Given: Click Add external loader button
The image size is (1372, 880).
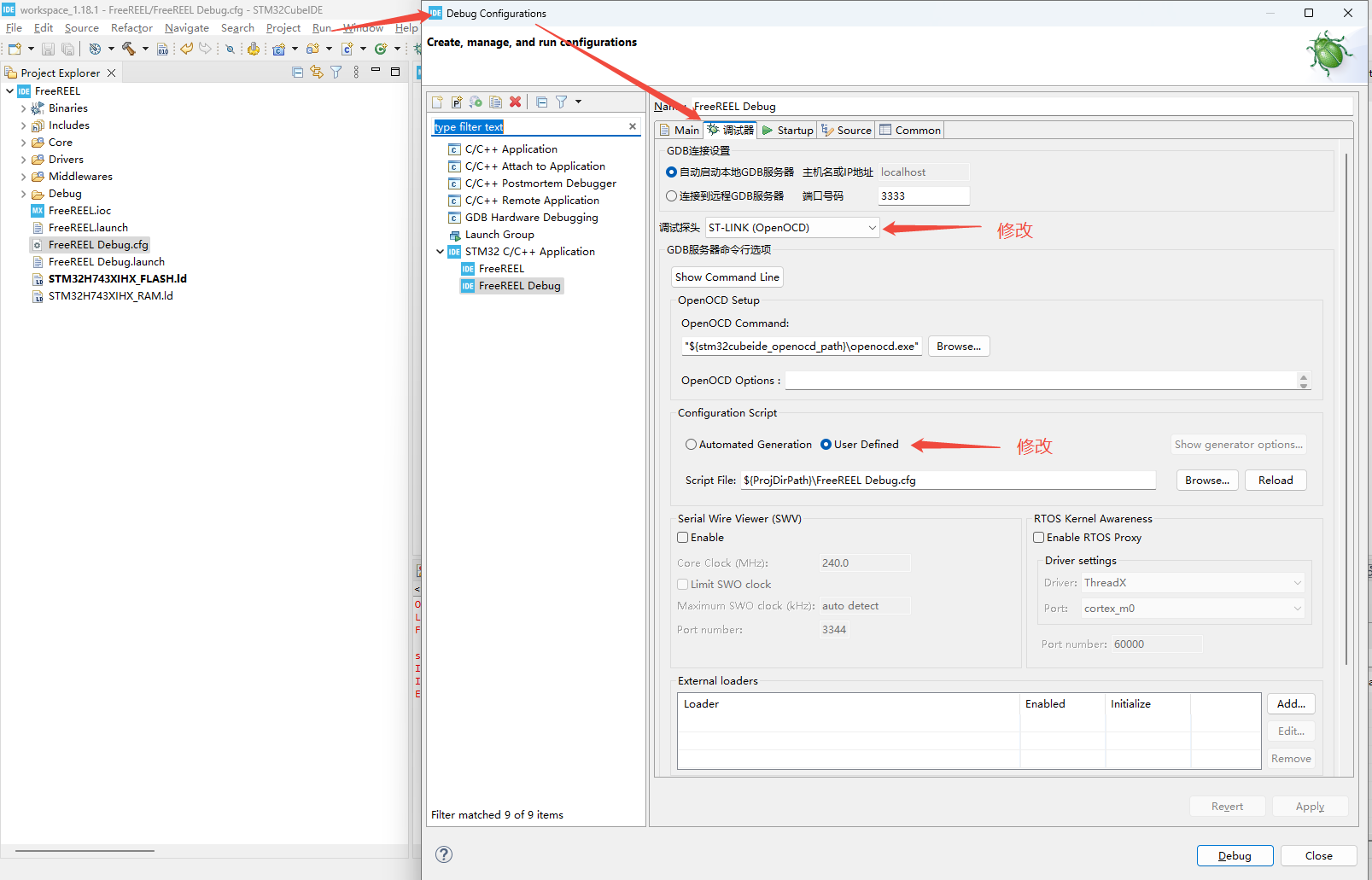Looking at the screenshot, I should pyautogui.click(x=1291, y=704).
